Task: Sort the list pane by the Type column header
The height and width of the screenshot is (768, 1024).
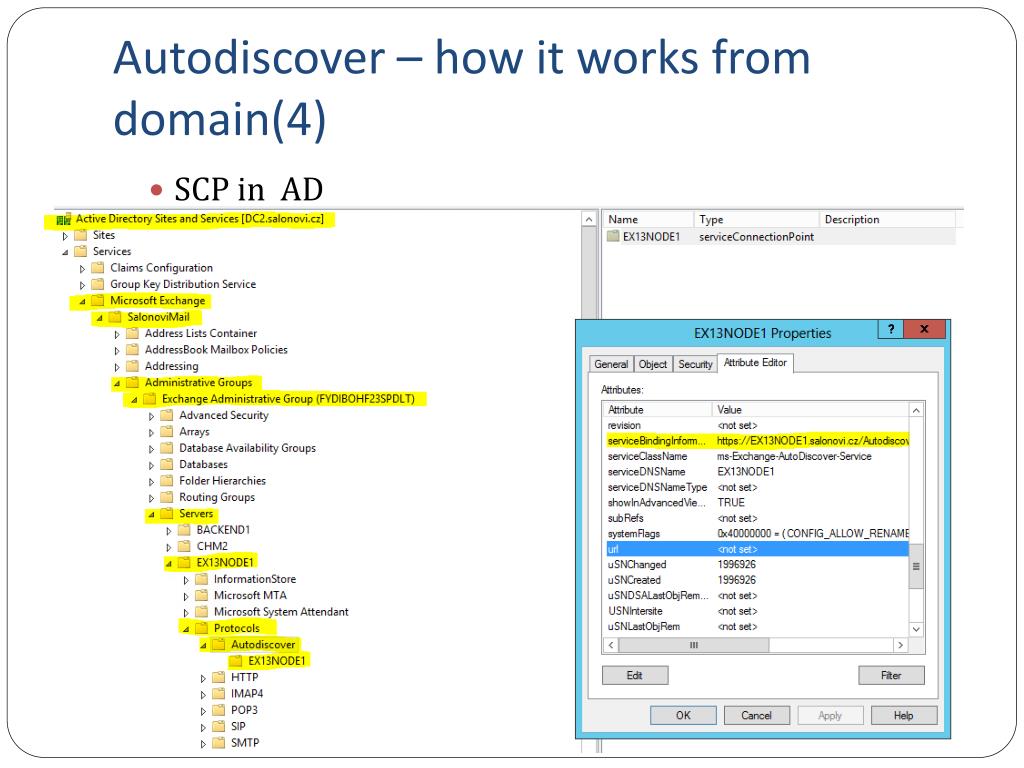Action: [x=756, y=219]
